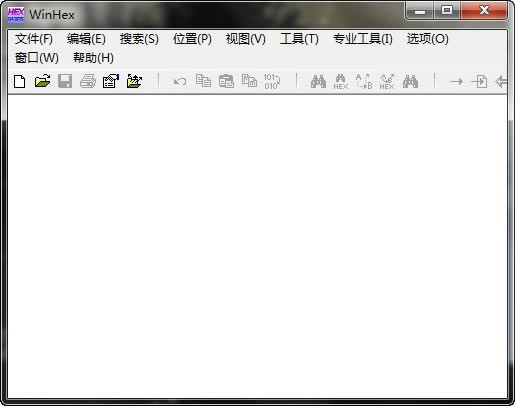Open the 专业工具(I) menu
Screen dimensions: 515x406
[x=363, y=39]
